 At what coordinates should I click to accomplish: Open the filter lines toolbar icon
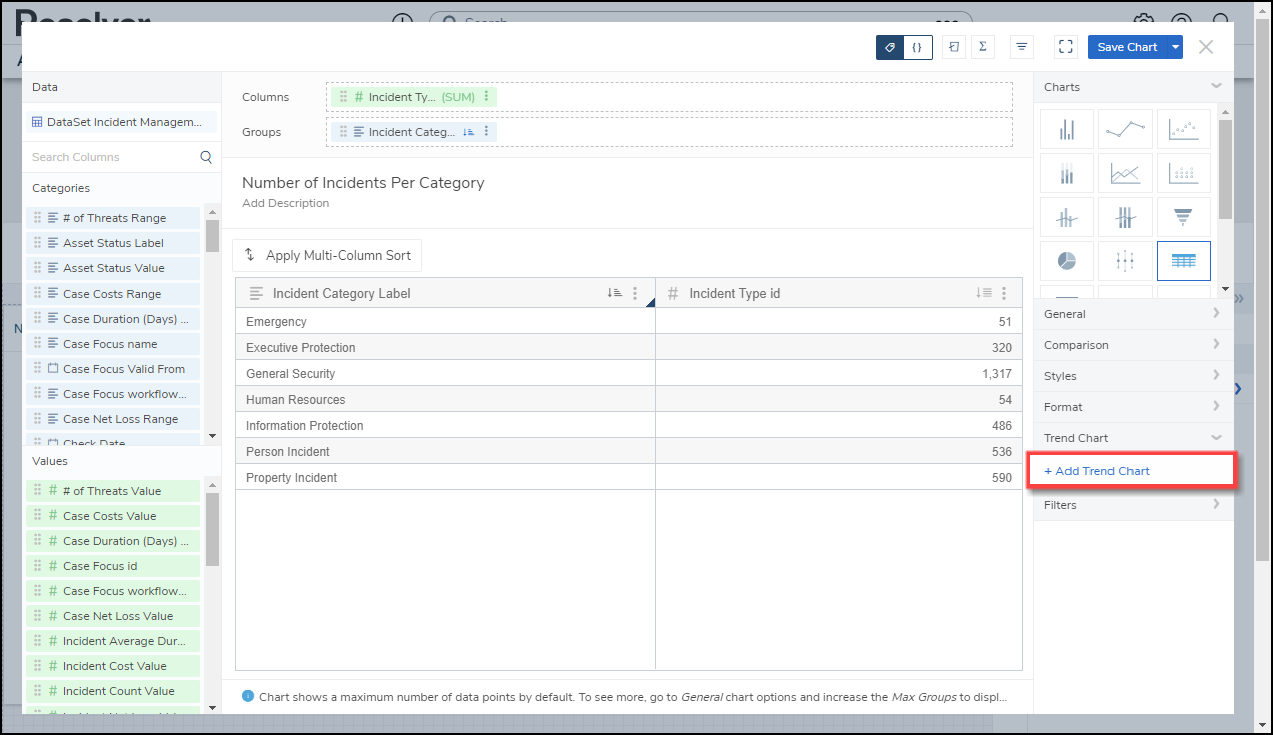[x=1021, y=47]
